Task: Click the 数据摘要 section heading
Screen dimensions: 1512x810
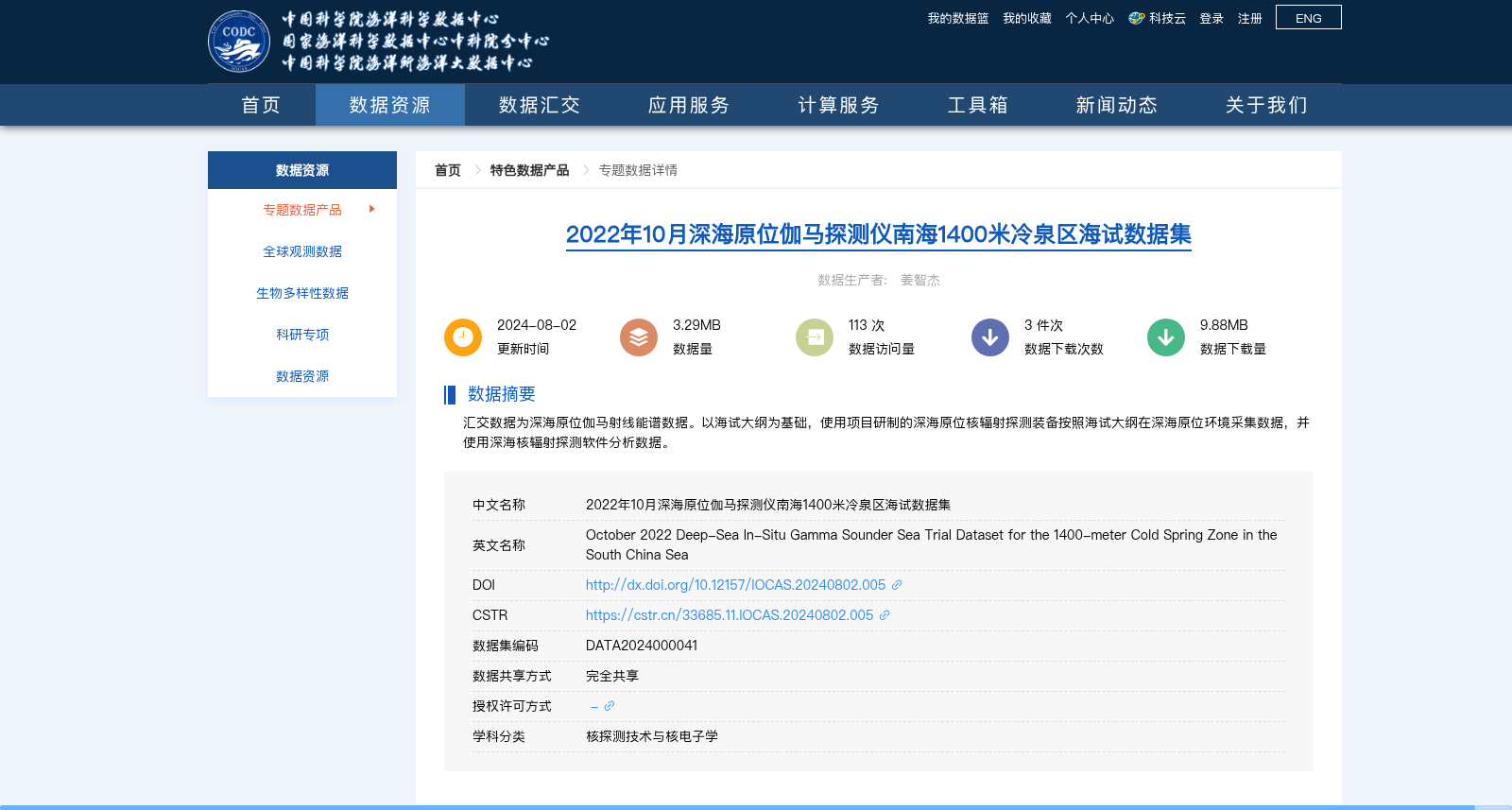Action: point(502,394)
